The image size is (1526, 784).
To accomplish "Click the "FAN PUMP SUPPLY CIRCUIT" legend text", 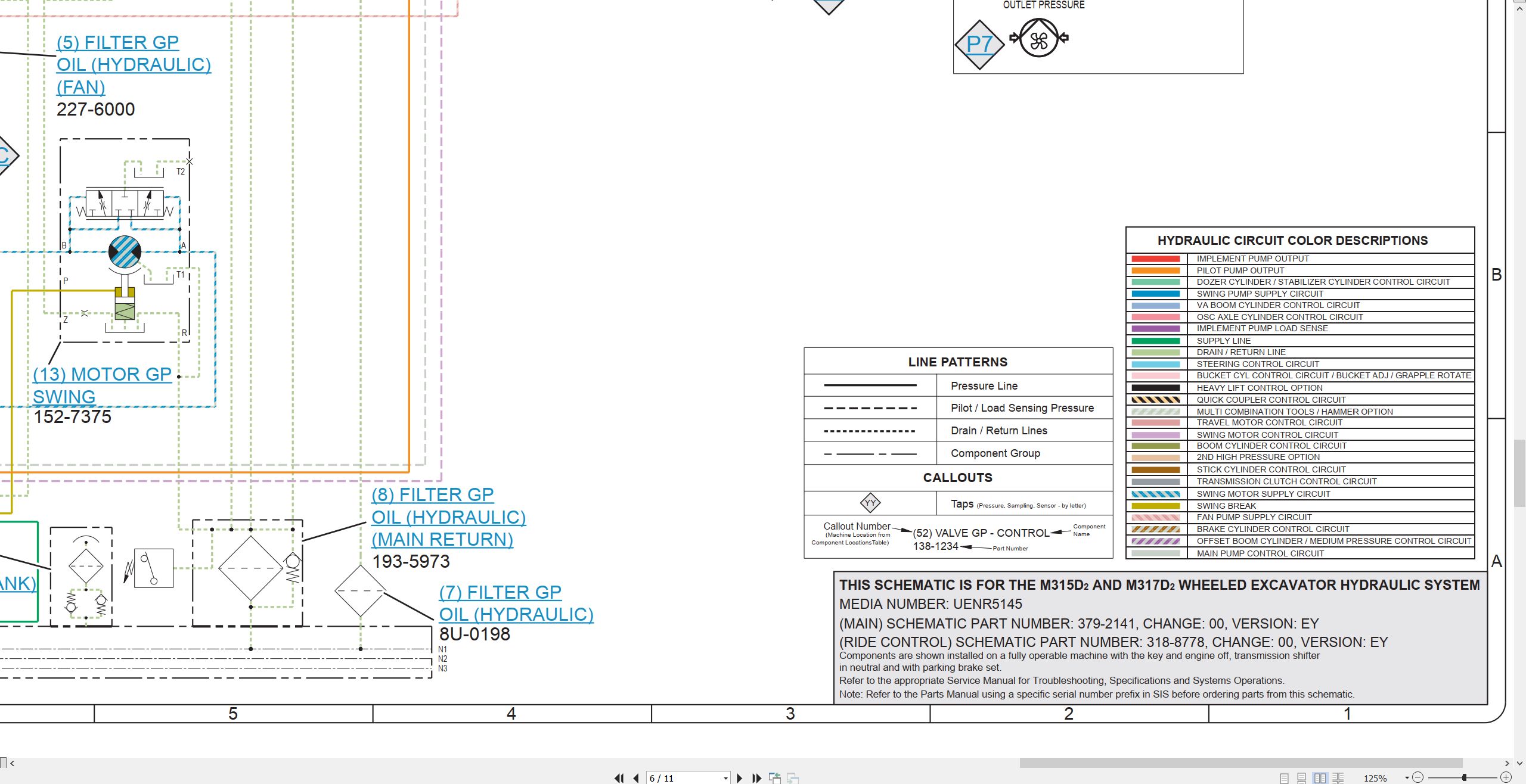I will tap(1254, 517).
